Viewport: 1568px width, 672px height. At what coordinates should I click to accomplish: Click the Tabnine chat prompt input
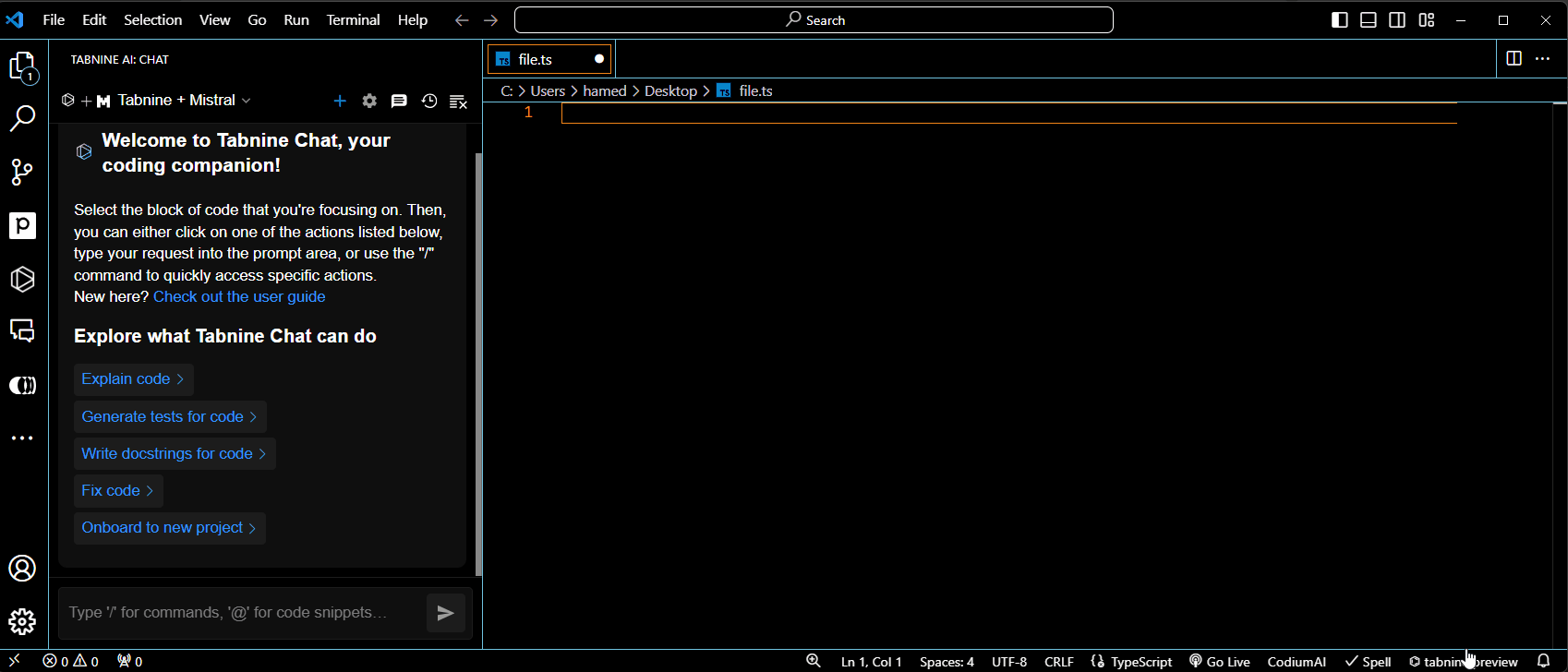242,613
